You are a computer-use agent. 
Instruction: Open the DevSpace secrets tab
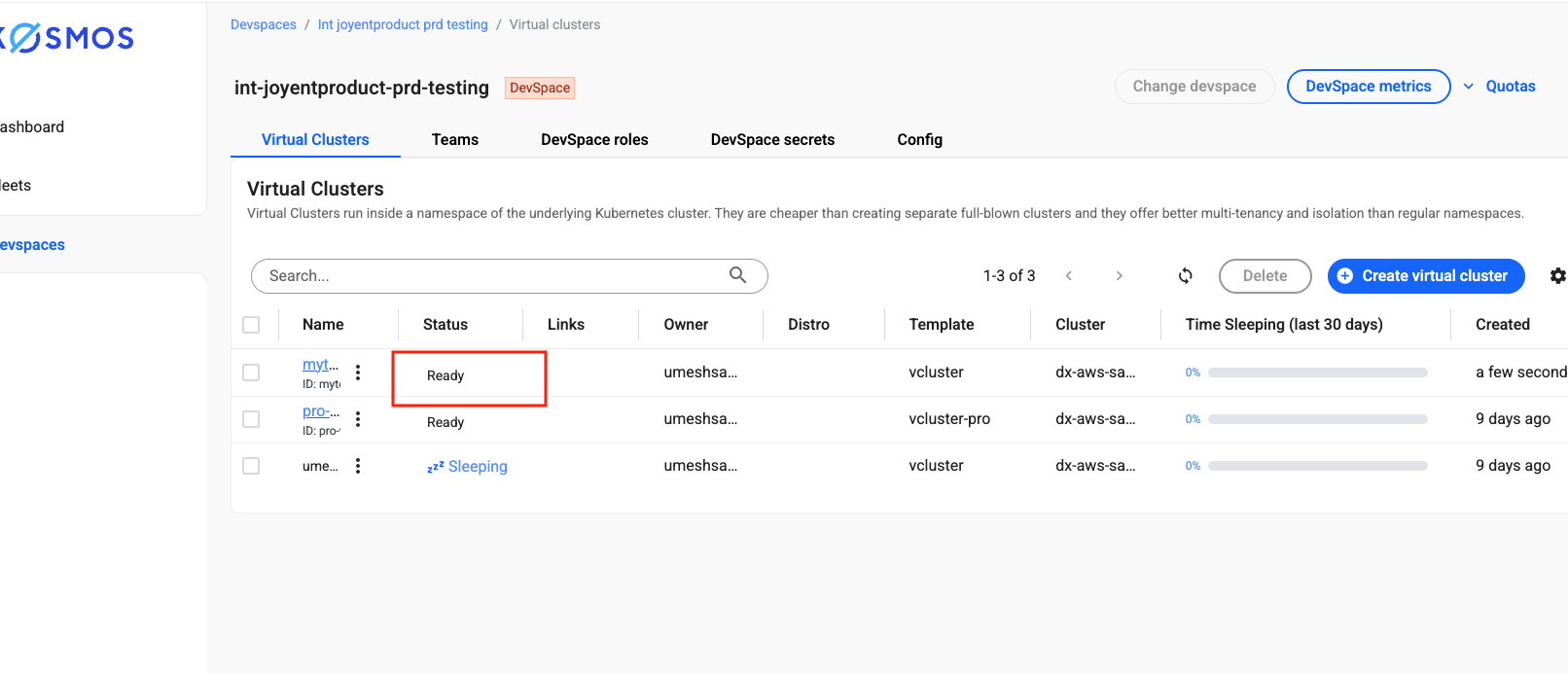click(772, 140)
